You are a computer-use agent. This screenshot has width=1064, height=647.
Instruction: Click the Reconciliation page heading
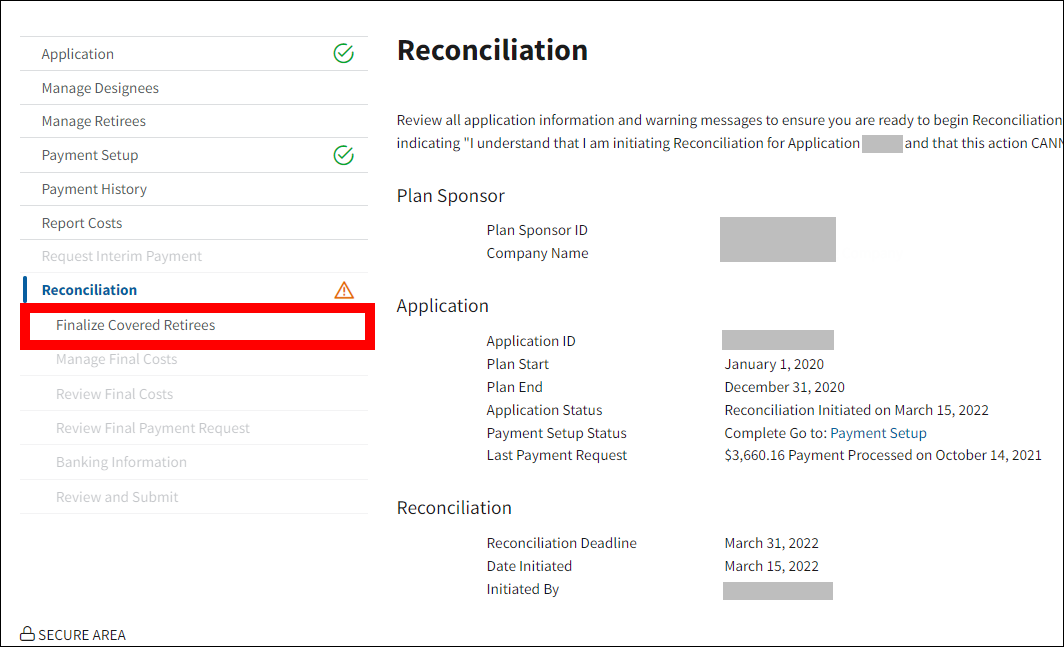click(492, 50)
